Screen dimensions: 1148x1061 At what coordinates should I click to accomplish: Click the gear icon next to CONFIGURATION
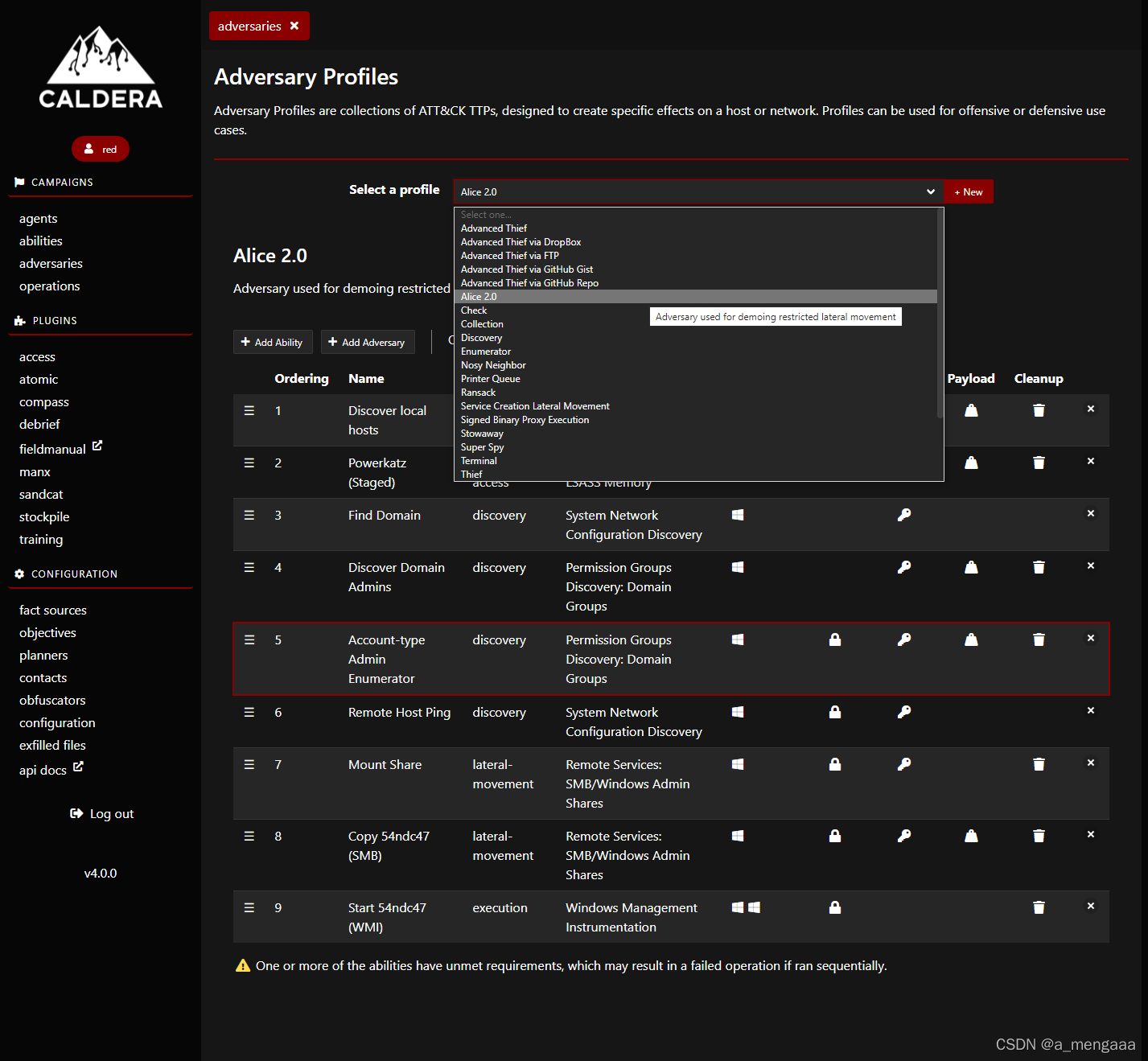tap(19, 574)
